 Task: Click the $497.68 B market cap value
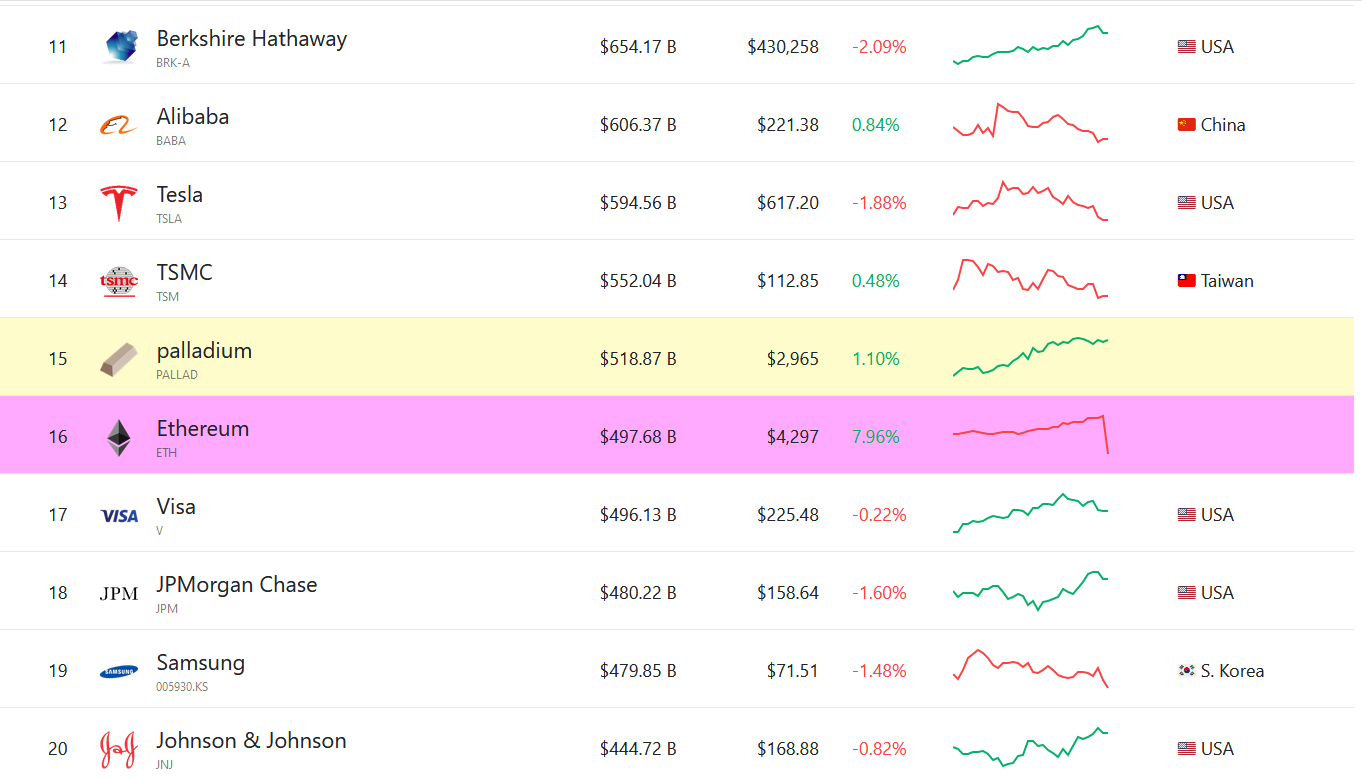click(x=638, y=437)
